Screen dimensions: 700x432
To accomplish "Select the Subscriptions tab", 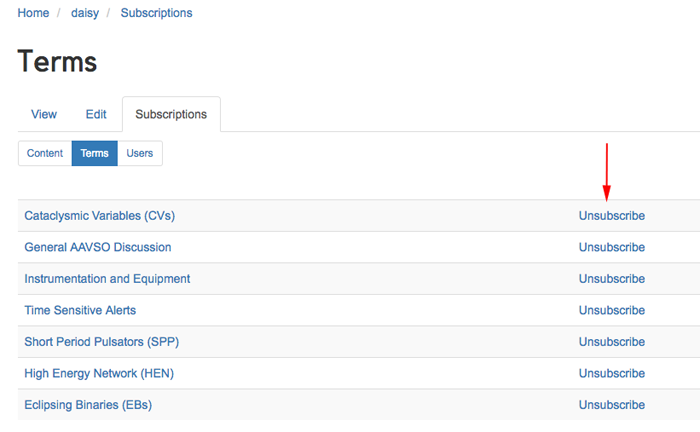I will tap(171, 114).
